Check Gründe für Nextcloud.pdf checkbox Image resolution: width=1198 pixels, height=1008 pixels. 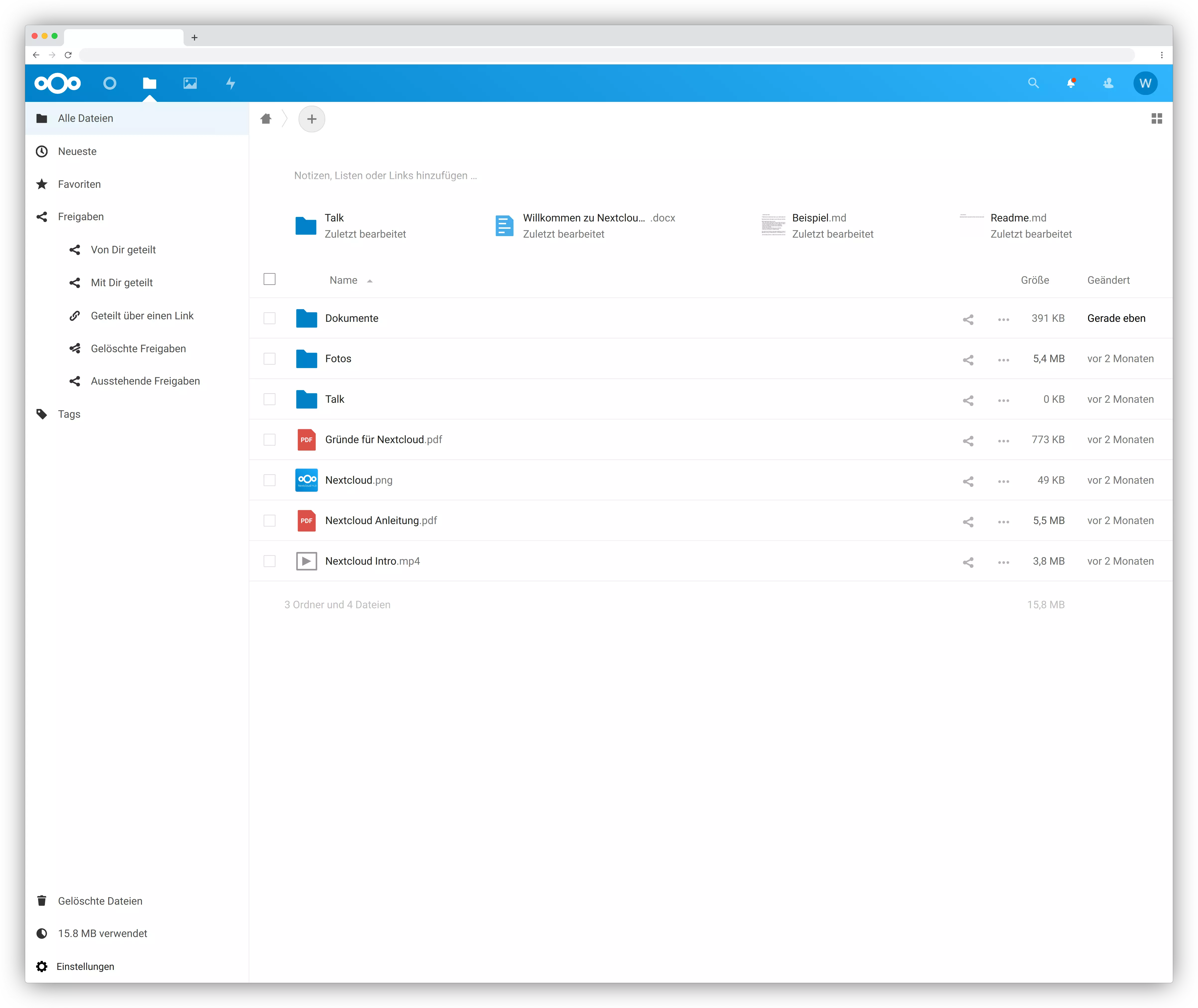point(270,439)
